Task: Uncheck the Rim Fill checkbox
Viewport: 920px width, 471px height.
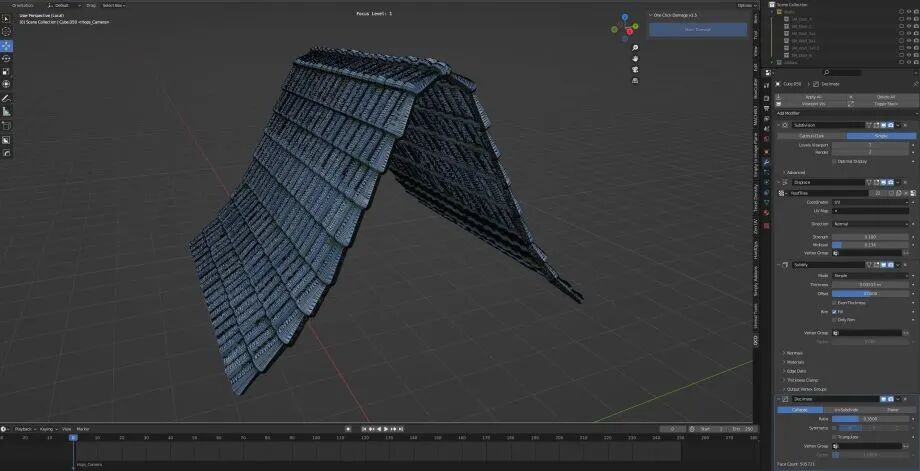Action: (835, 312)
